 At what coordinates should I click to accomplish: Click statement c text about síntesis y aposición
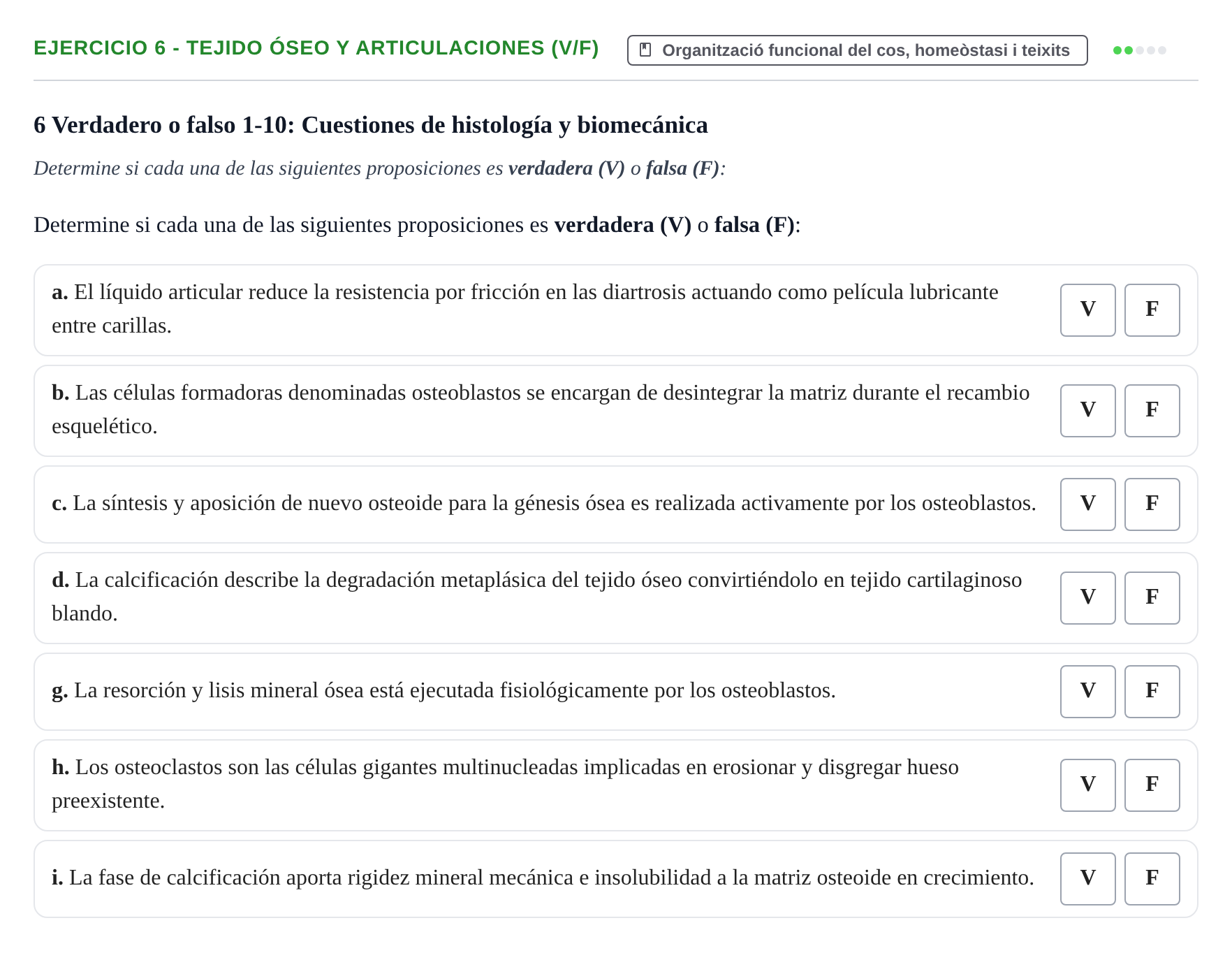[544, 503]
